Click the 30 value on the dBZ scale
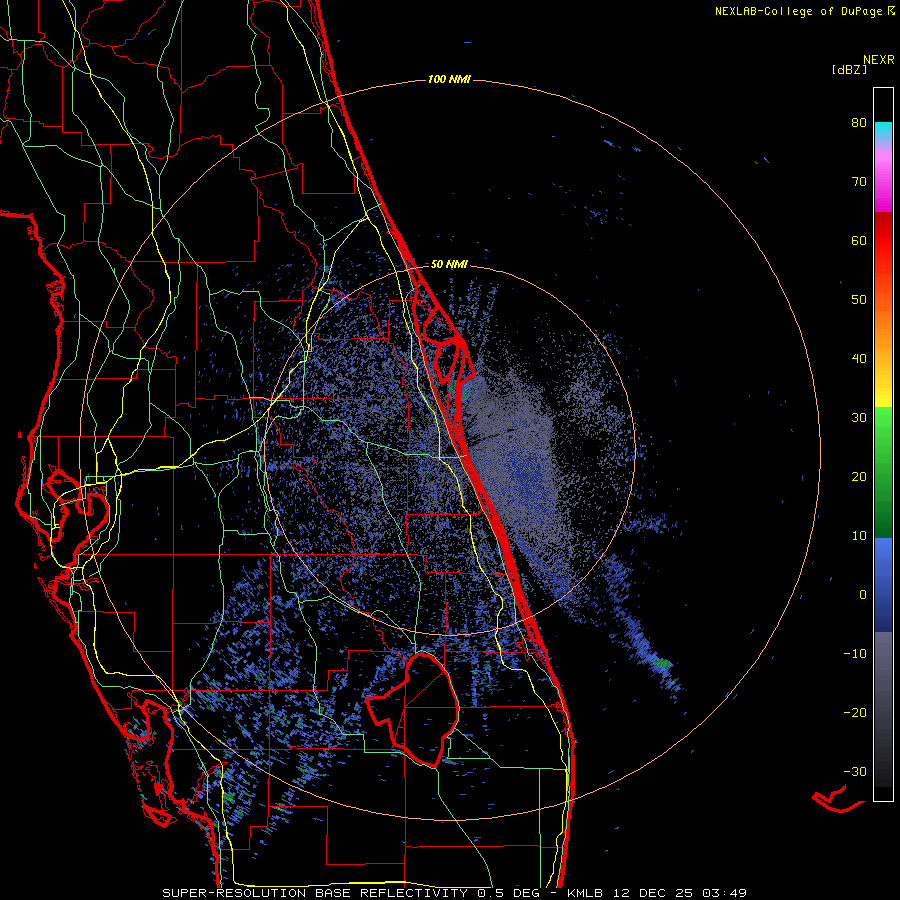 [x=859, y=417]
